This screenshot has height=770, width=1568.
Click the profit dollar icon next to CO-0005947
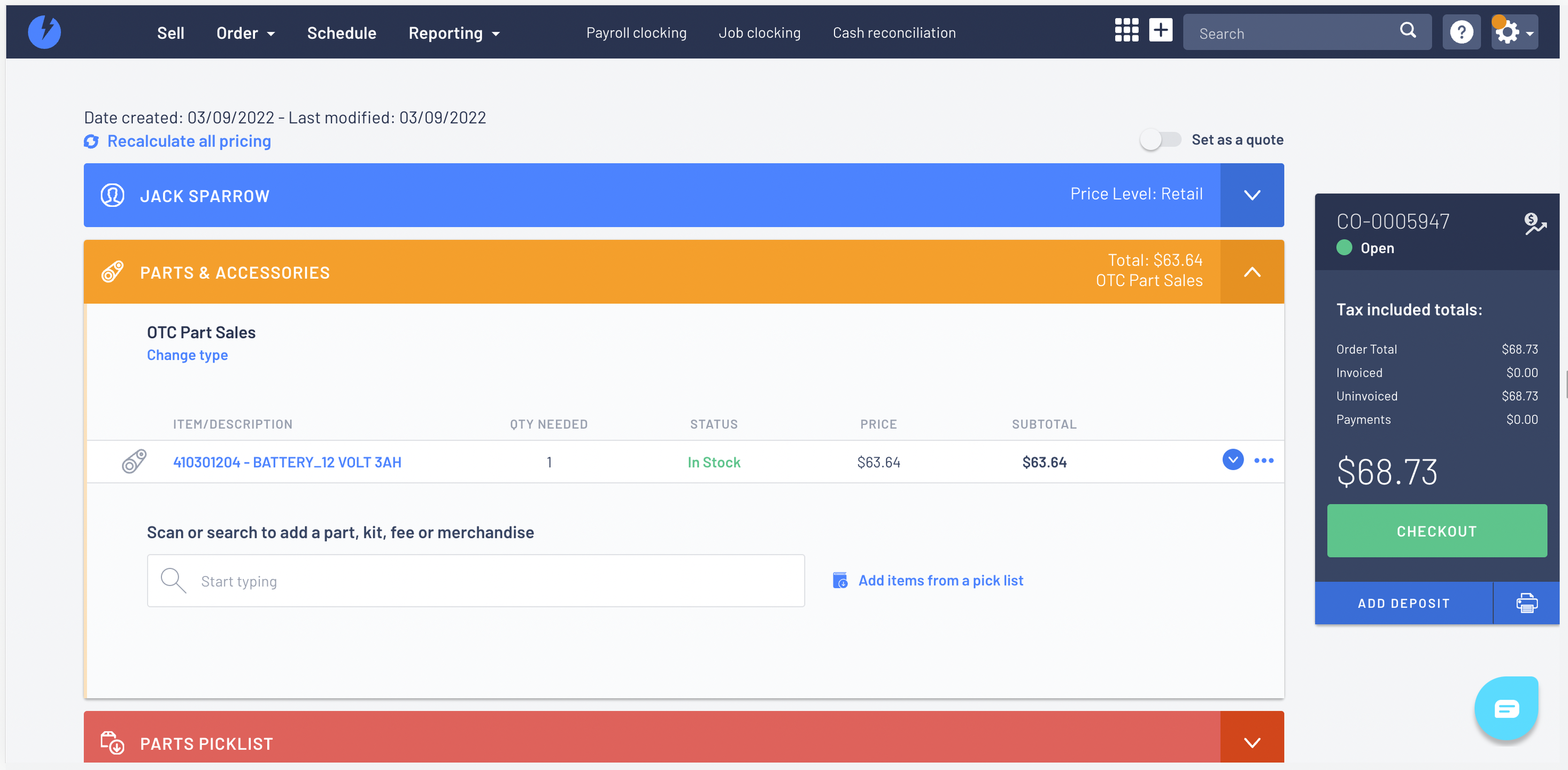[1534, 224]
